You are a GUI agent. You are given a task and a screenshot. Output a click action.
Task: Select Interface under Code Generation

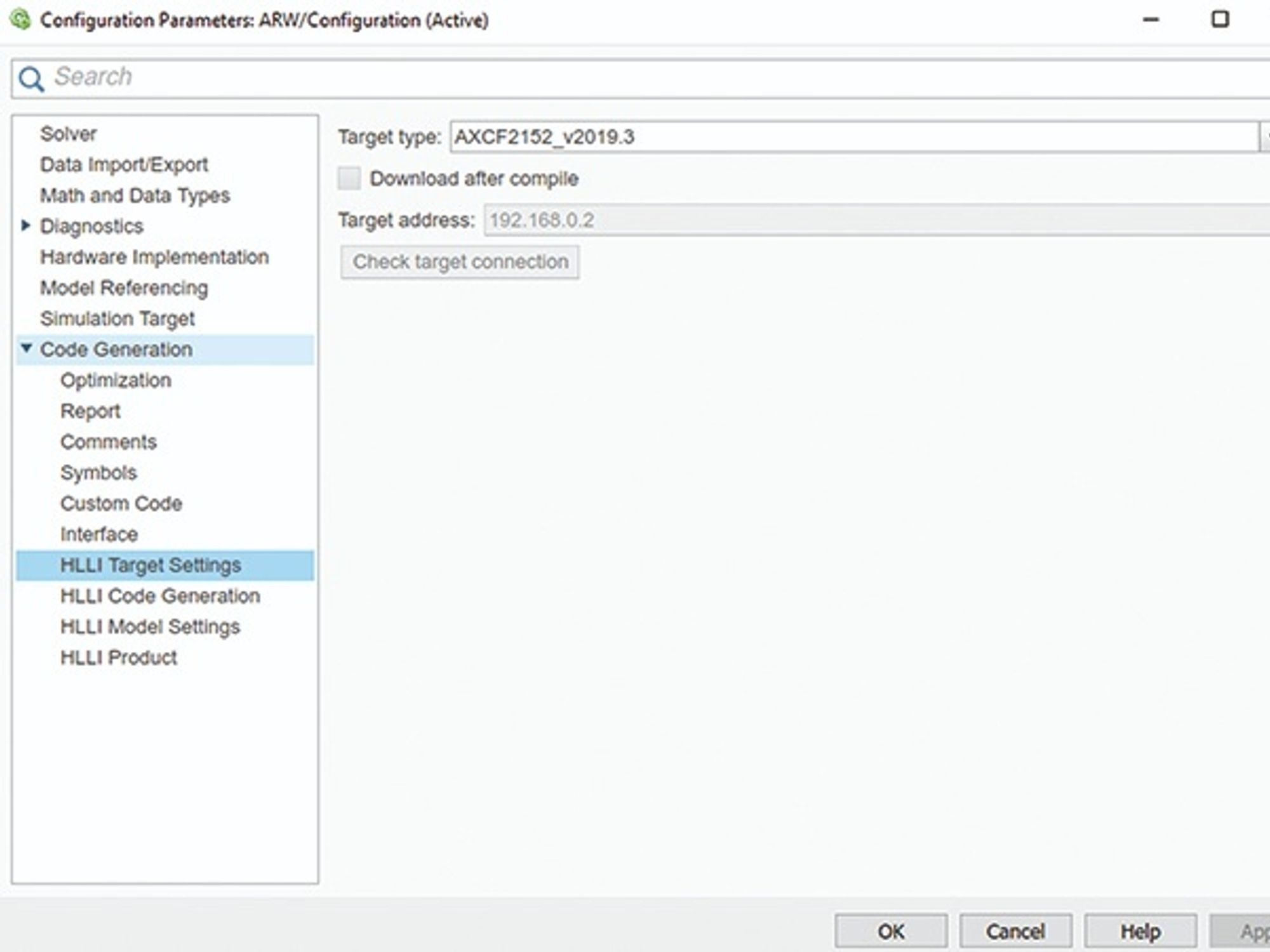click(99, 534)
